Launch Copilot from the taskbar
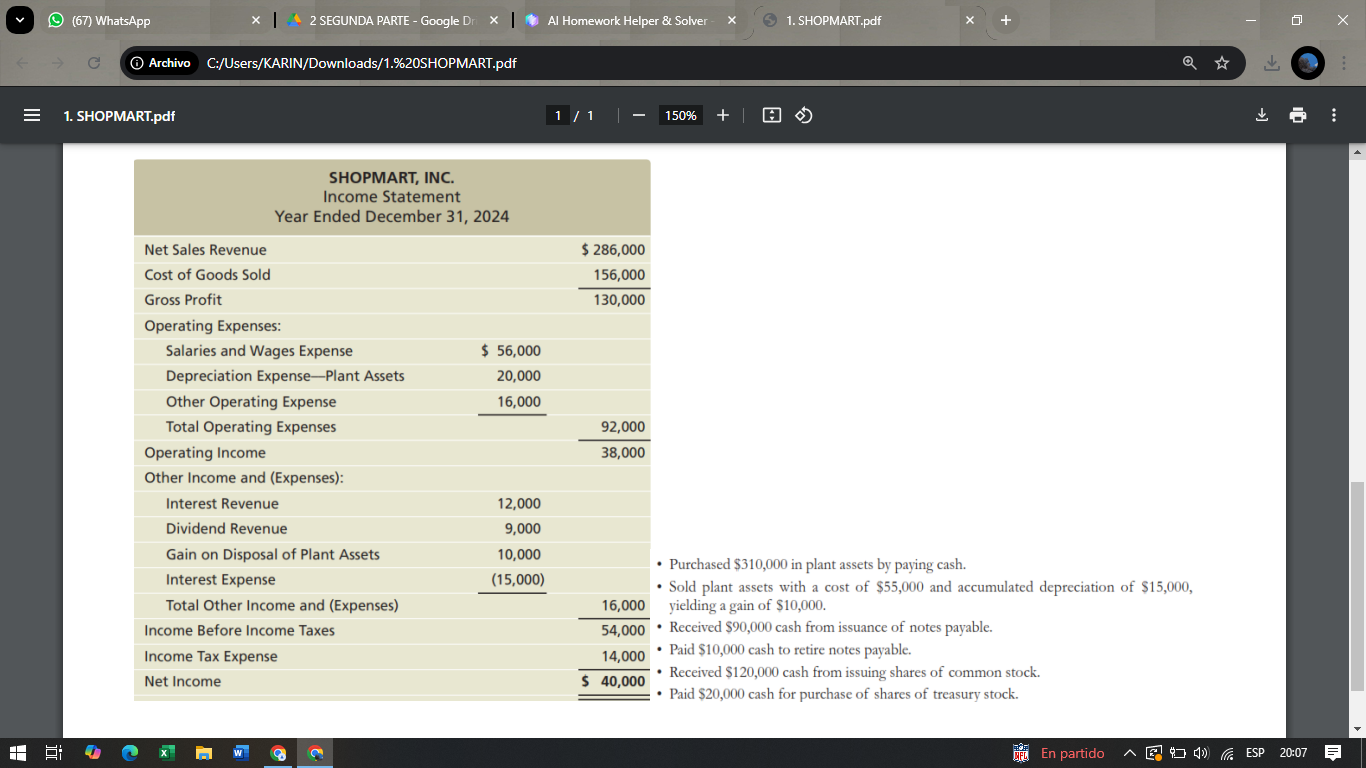 click(93, 753)
